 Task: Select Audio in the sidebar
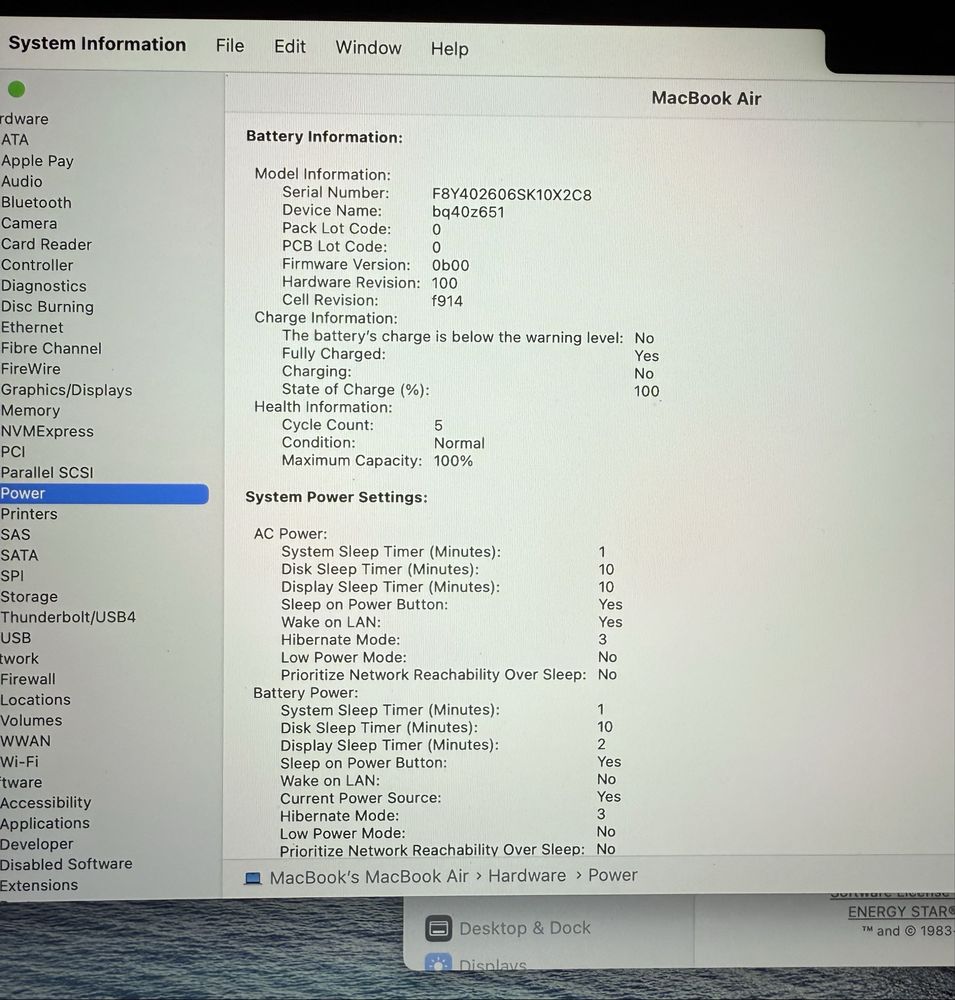pyautogui.click(x=22, y=182)
